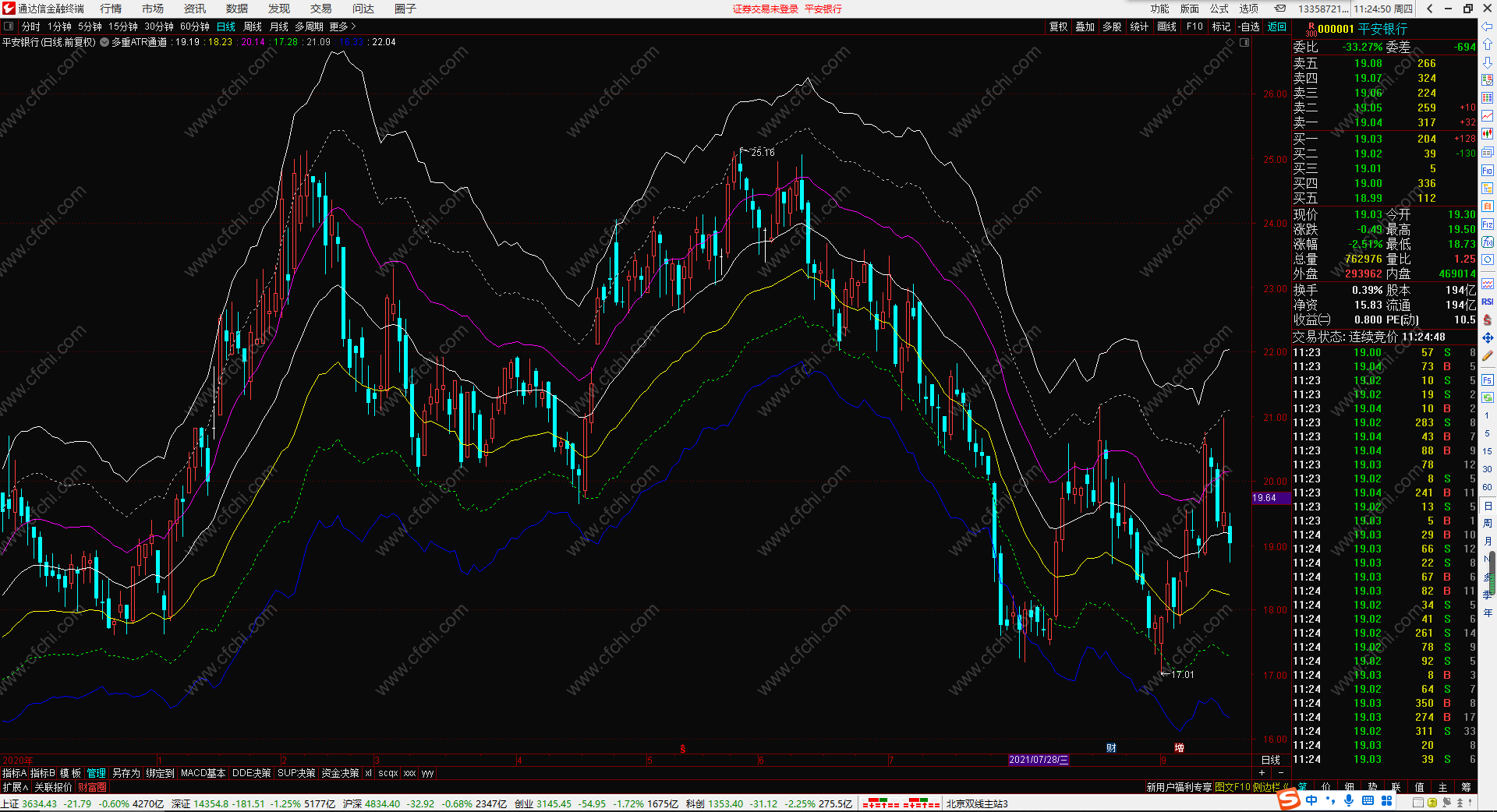Click the blue four-arrow move icon
Screen dimensions: 1497x812
click(x=1487, y=337)
